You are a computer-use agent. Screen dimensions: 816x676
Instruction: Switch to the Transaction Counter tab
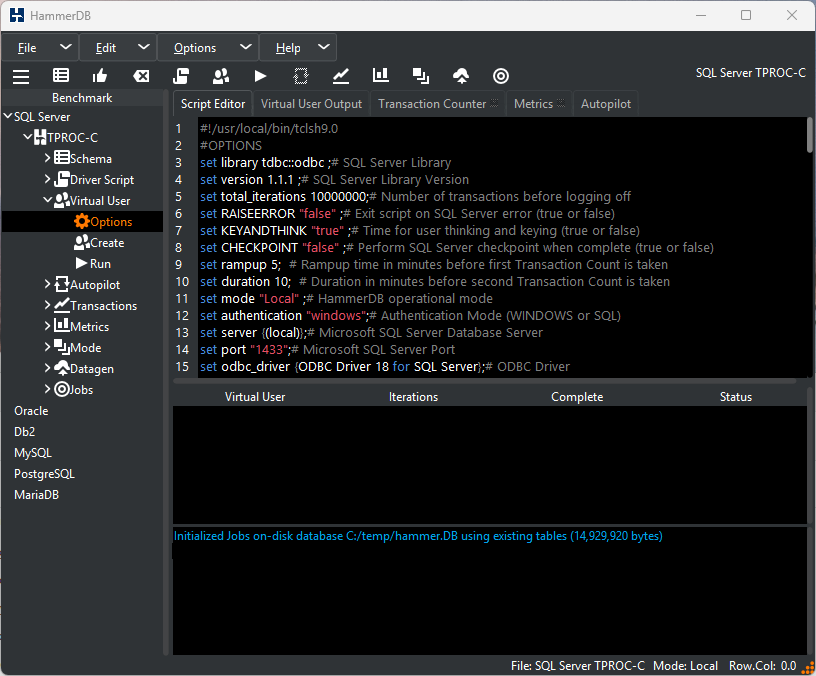438,104
